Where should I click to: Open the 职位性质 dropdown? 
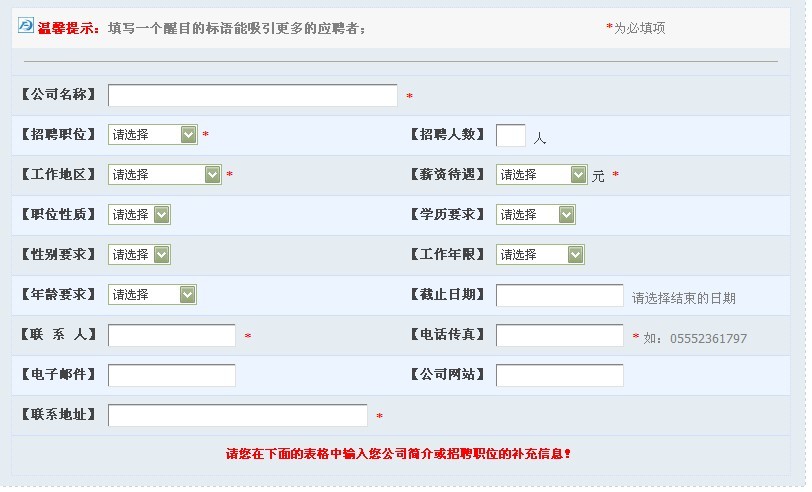click(139, 214)
